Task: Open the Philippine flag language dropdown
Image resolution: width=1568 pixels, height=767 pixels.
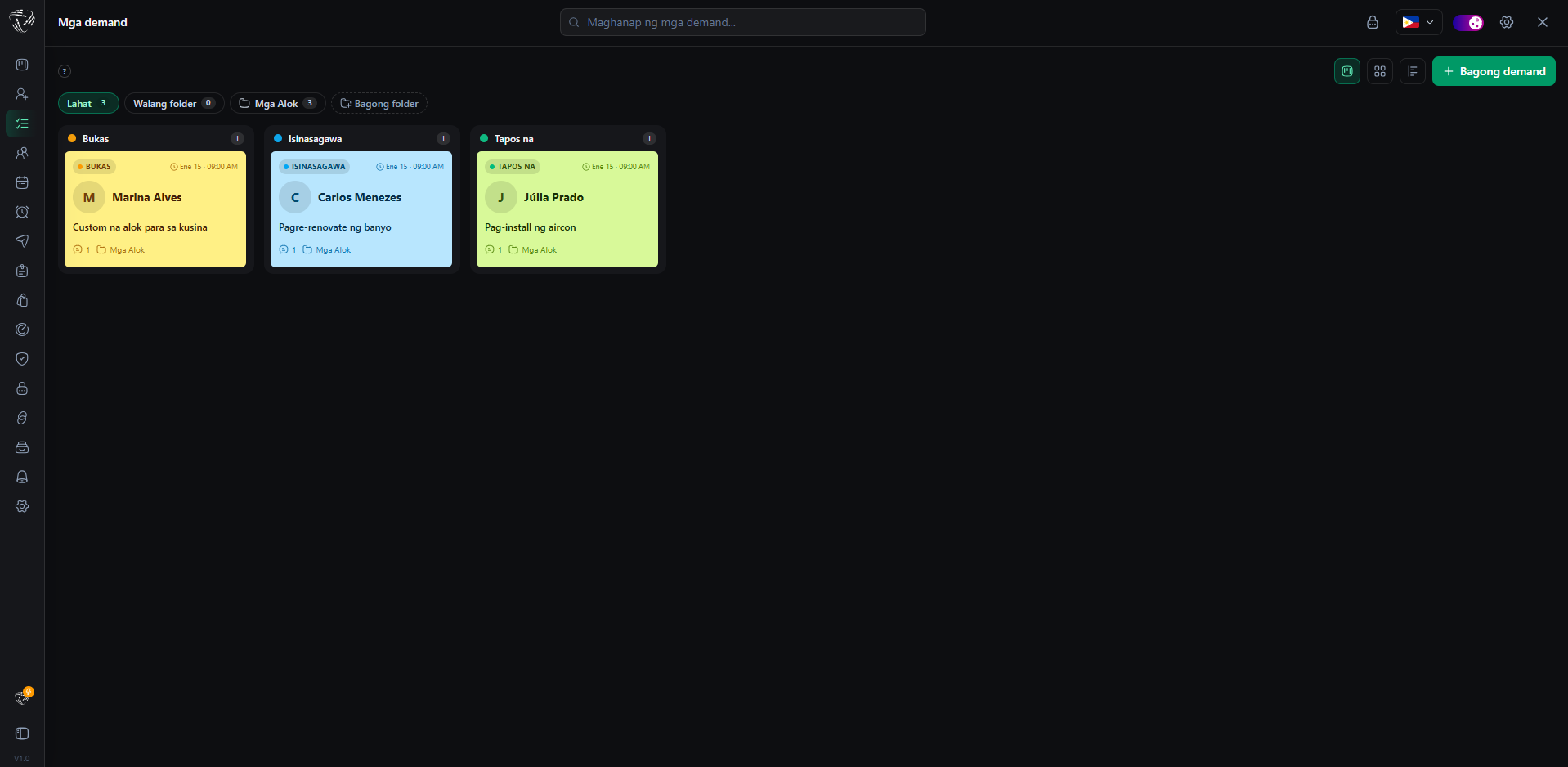Action: pyautogui.click(x=1418, y=22)
